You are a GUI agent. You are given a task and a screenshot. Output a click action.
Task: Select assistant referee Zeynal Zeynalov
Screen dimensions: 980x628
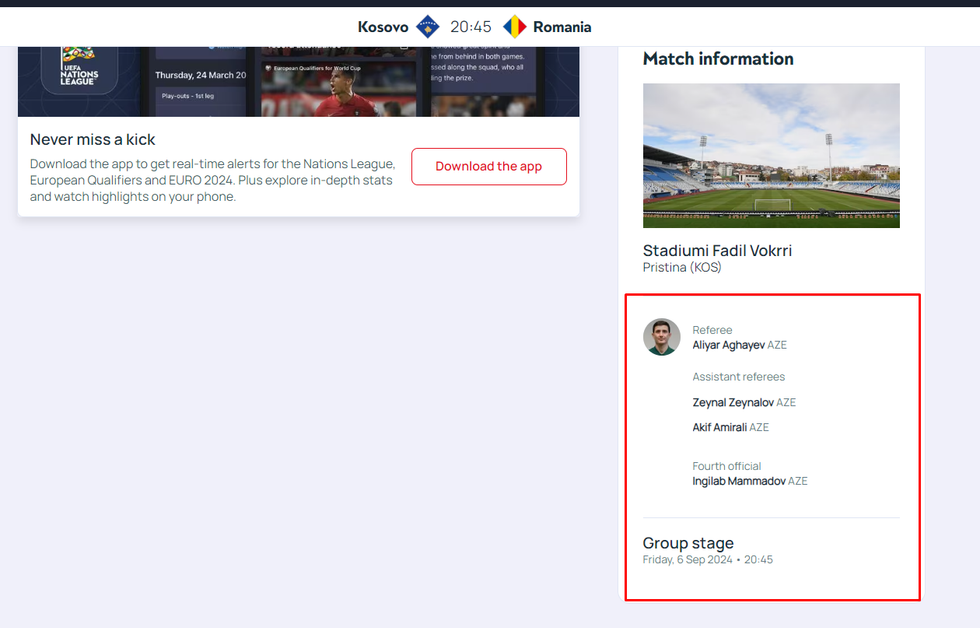(x=733, y=402)
